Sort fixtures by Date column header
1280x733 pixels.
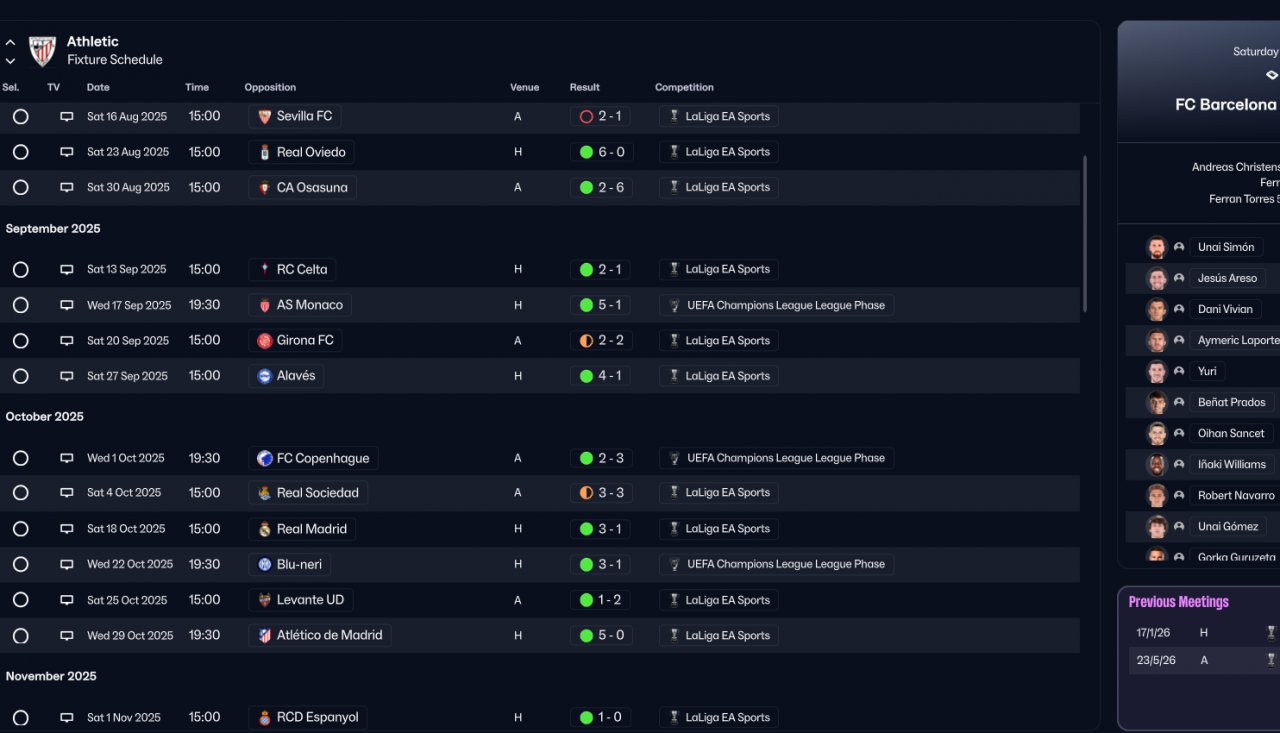98,88
